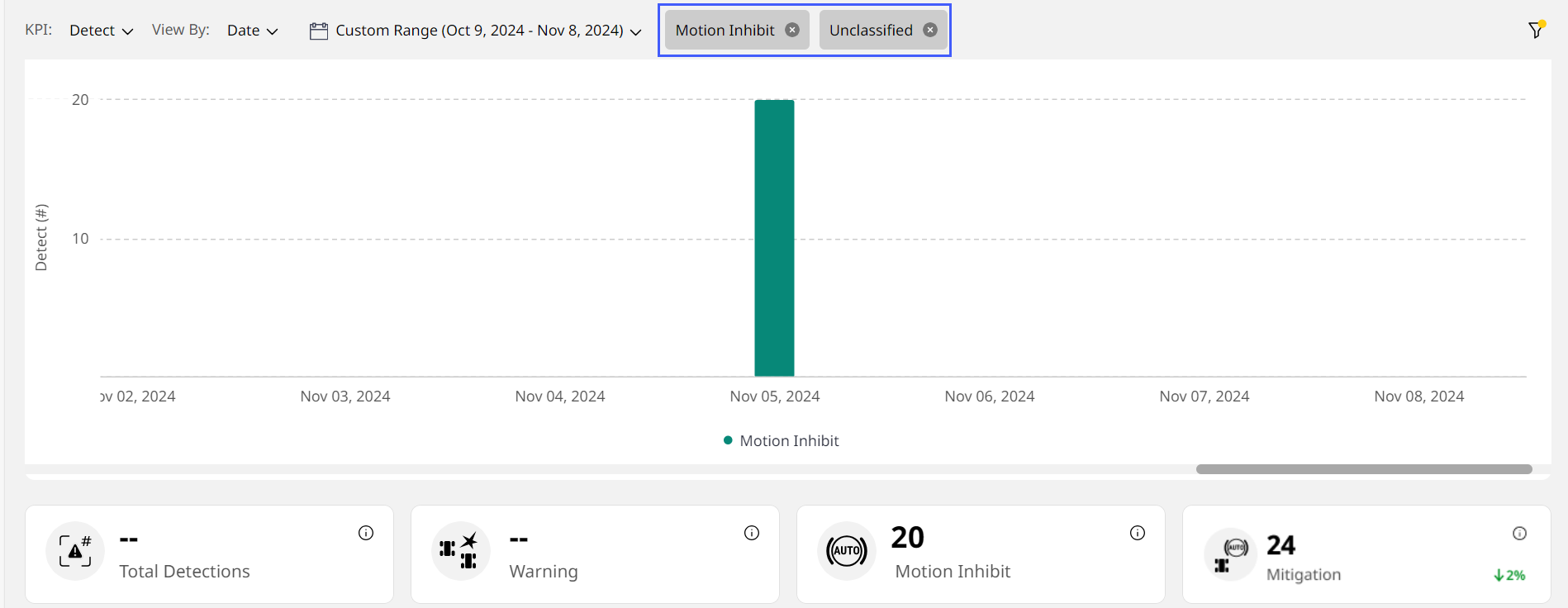Click the Motion Inhibit AUTO icon
This screenshot has width=1568, height=608.
pos(847,551)
